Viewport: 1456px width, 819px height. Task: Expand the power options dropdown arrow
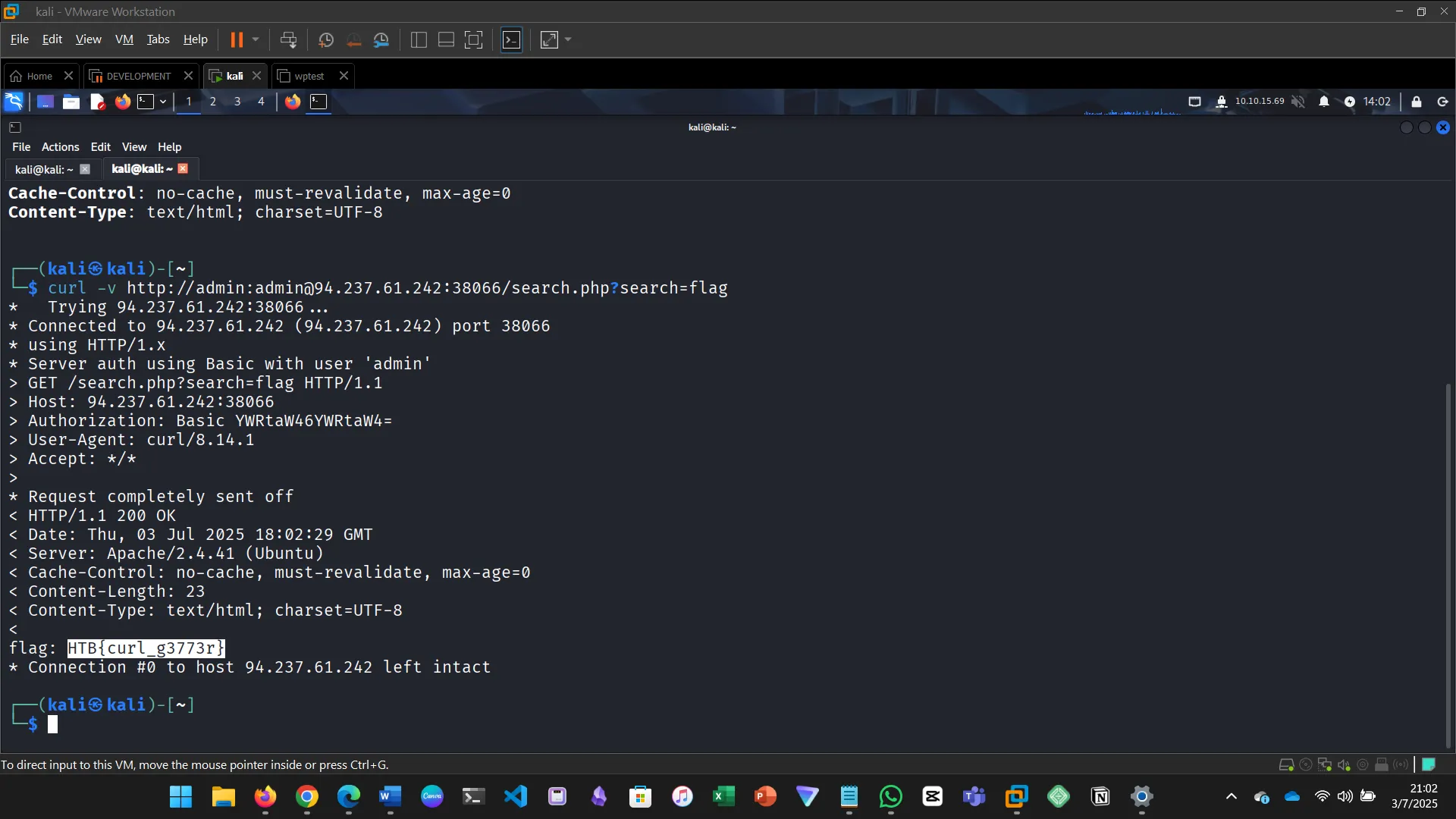(x=256, y=39)
